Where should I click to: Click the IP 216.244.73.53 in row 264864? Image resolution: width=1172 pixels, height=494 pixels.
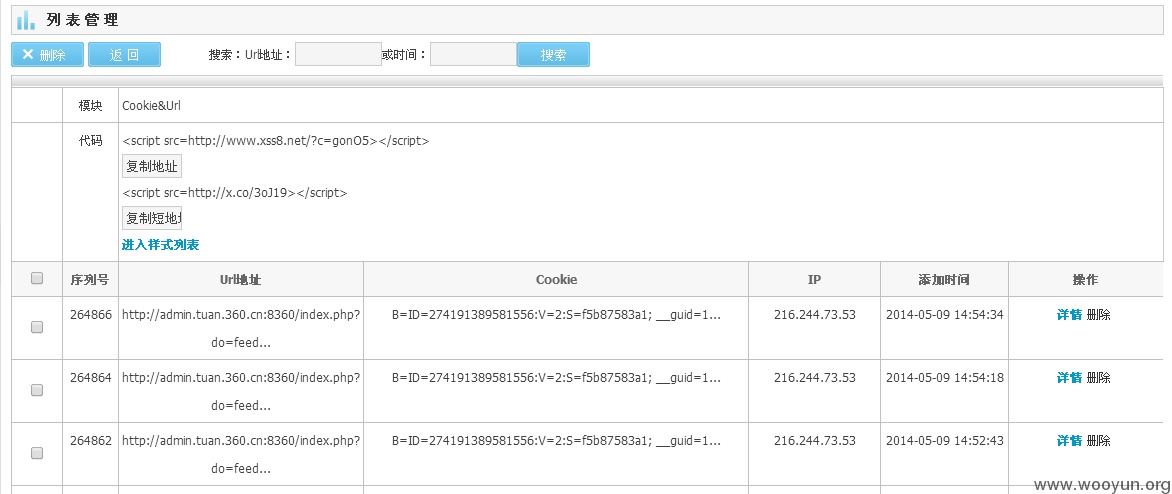coord(814,378)
